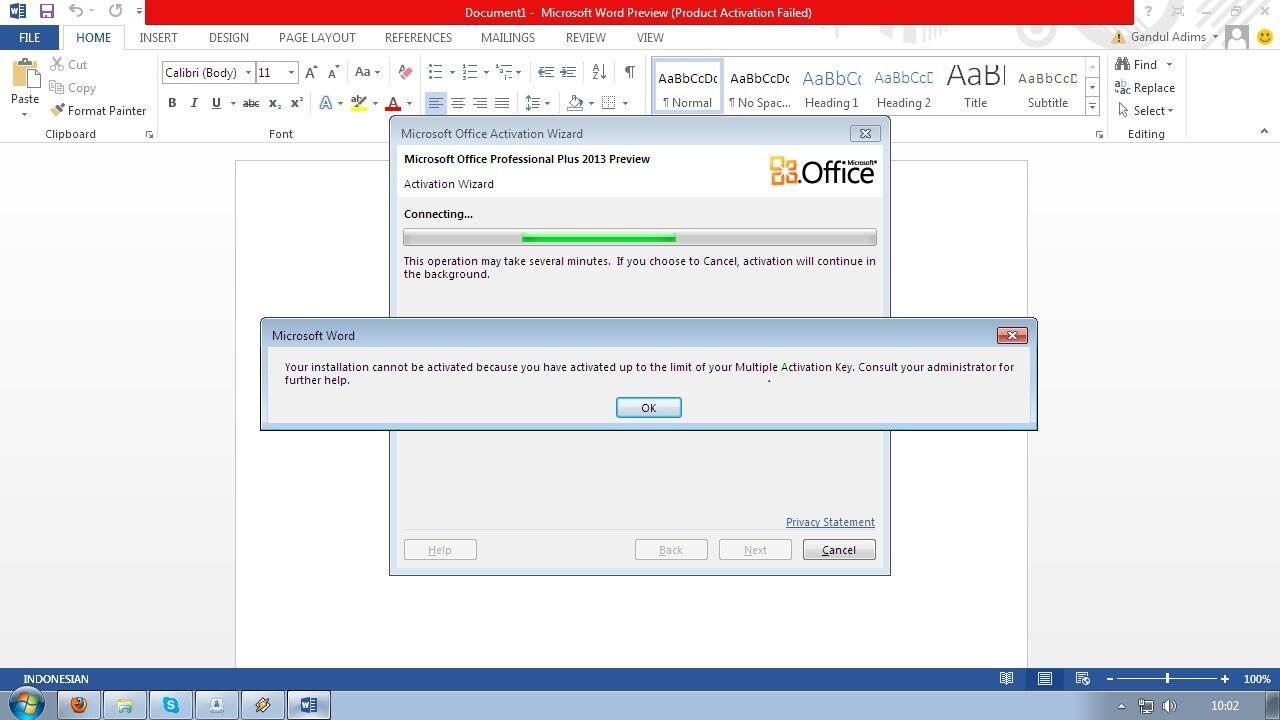Open the Line Spacing dropdown
The width and height of the screenshot is (1280, 720).
coord(538,103)
